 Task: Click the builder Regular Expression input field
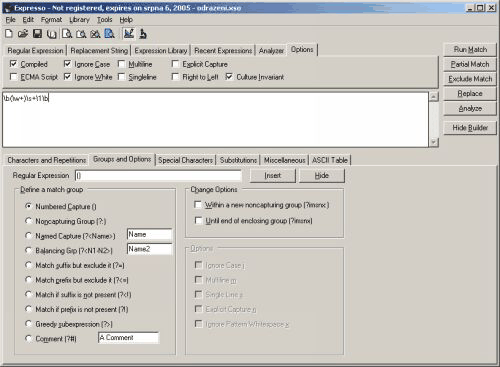coord(158,176)
